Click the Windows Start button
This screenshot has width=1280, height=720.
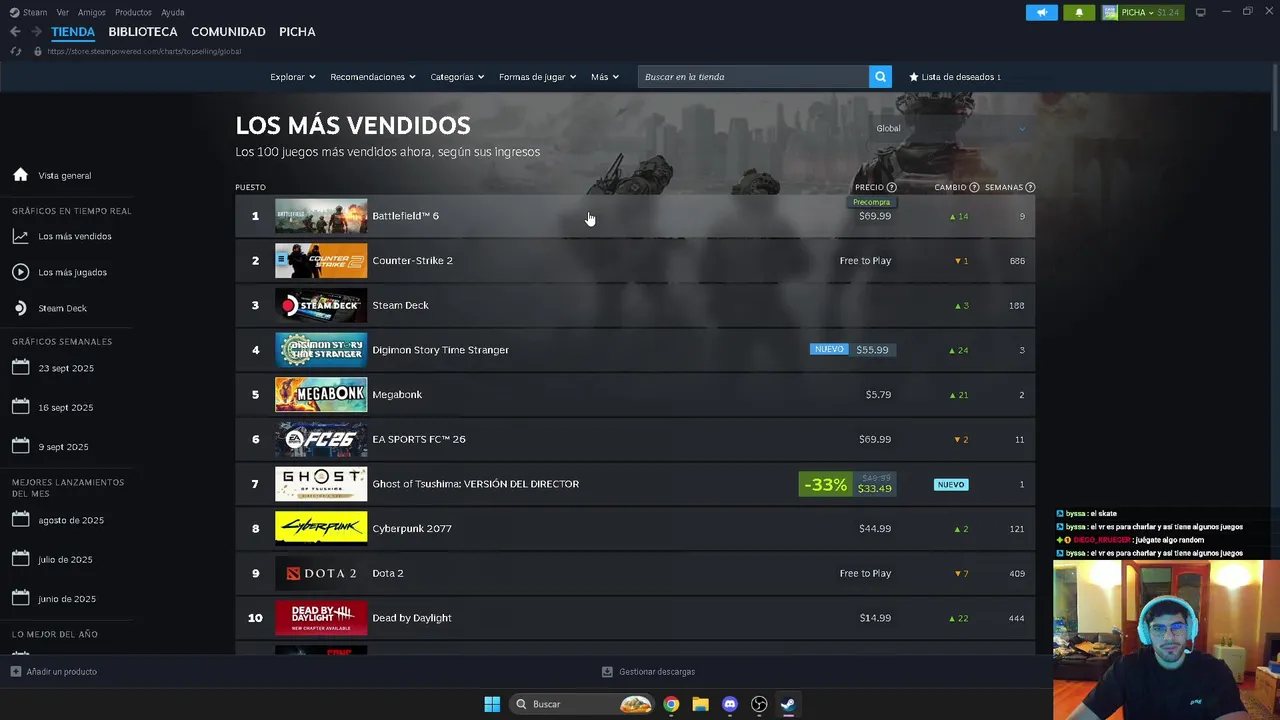(x=492, y=704)
